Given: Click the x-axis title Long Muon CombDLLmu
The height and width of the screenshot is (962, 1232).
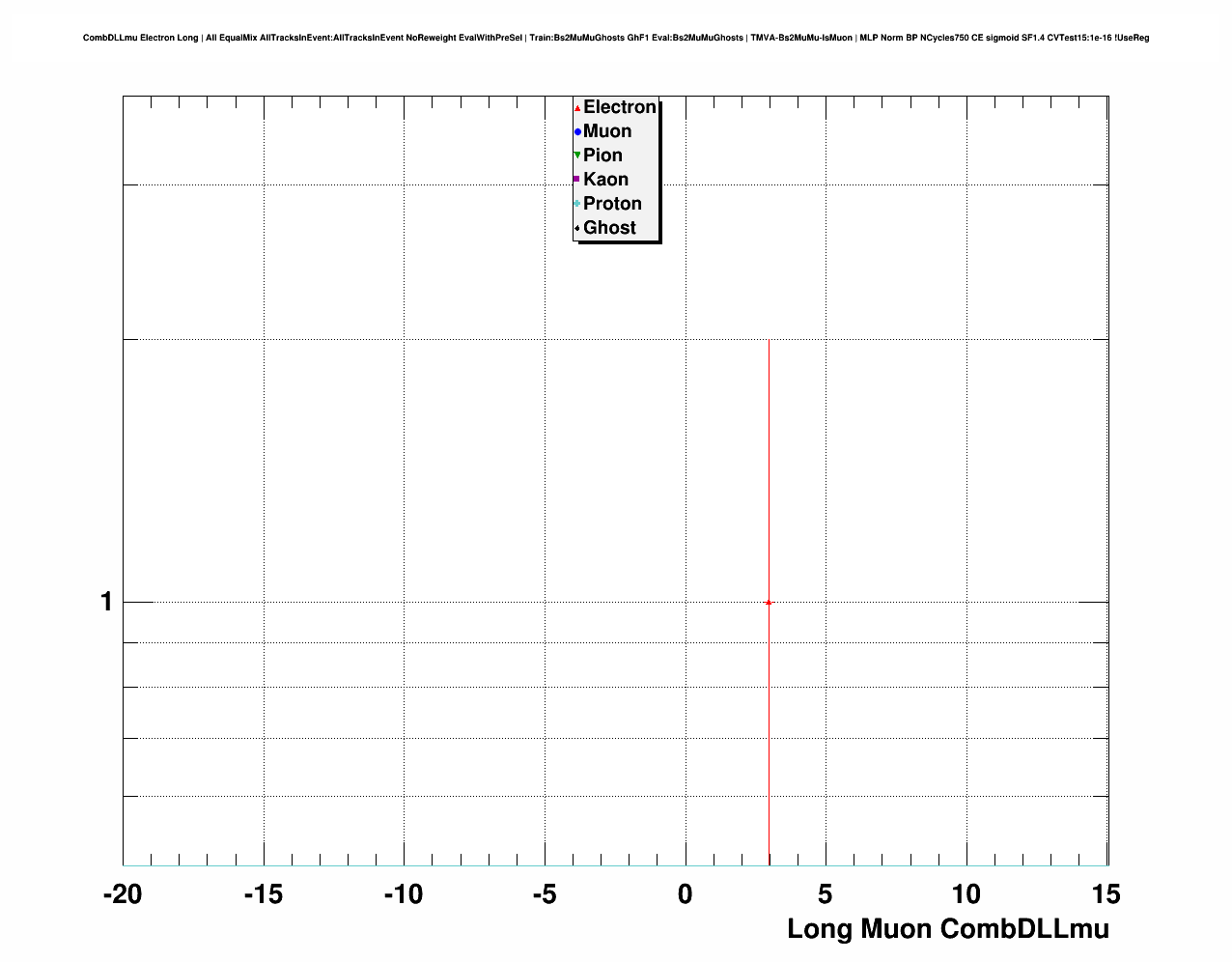Looking at the screenshot, I should coord(948,929).
